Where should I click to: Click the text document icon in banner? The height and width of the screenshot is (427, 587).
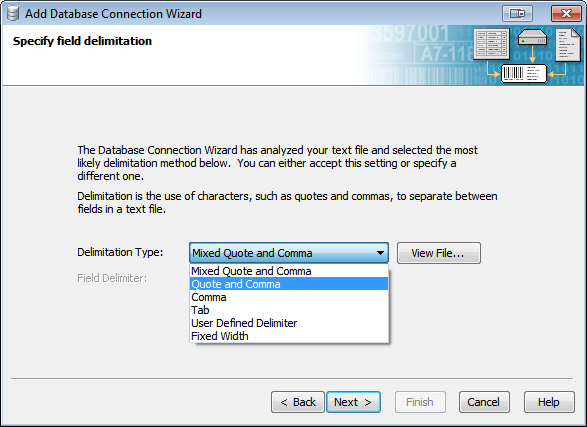(568, 45)
